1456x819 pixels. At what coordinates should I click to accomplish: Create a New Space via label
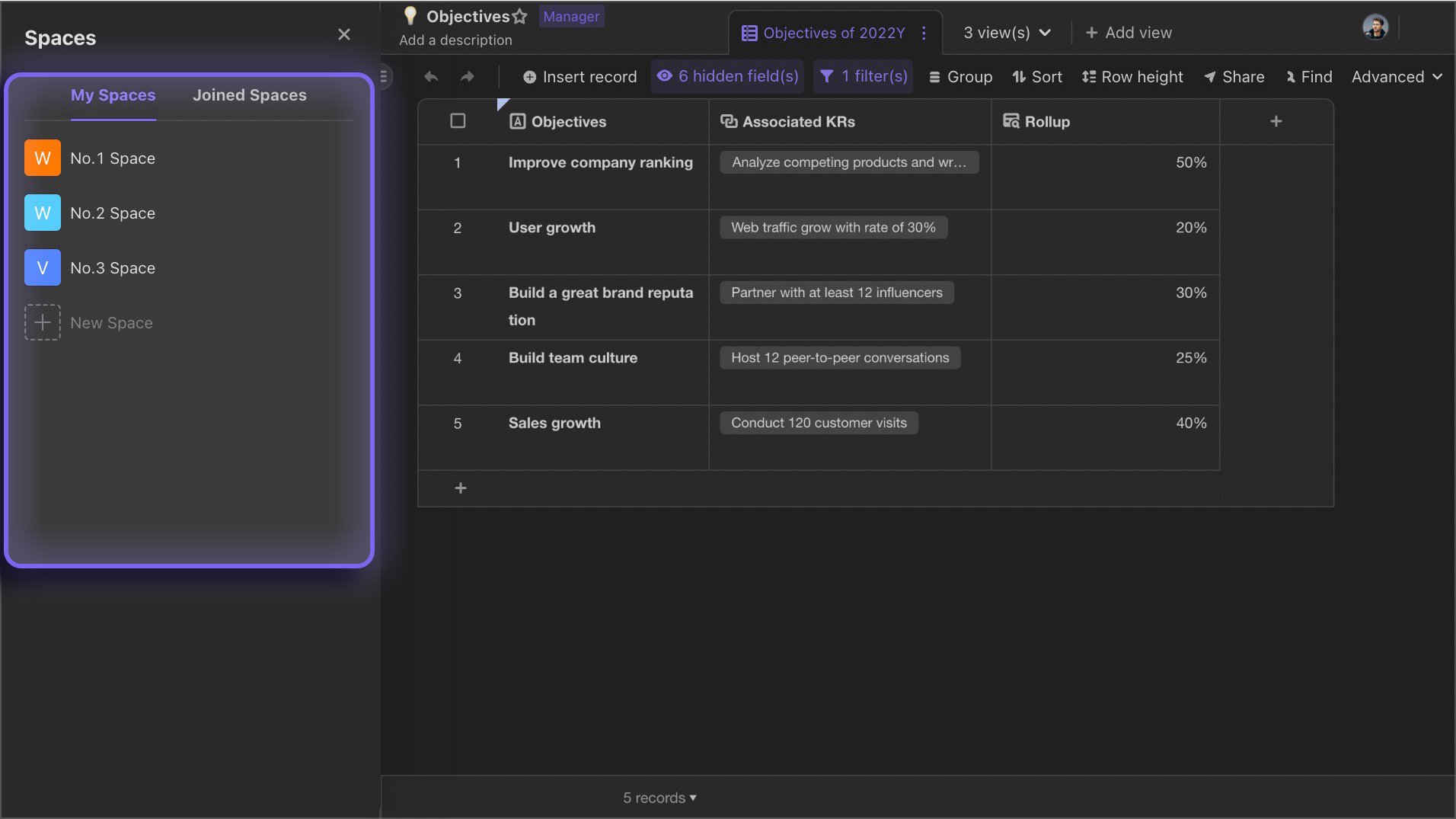112,323
